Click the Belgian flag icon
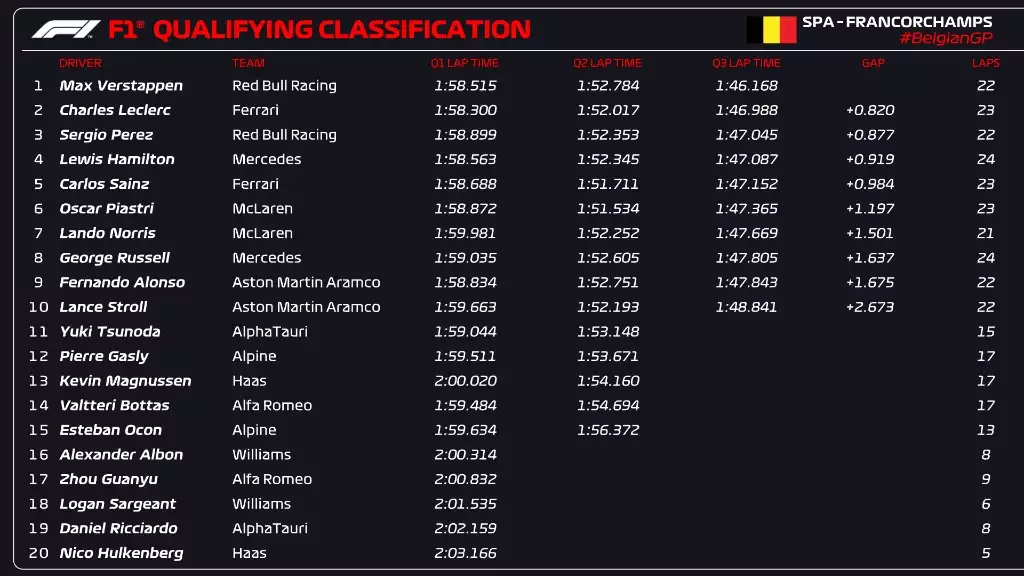Viewport: 1024px width, 576px height. coord(771,30)
